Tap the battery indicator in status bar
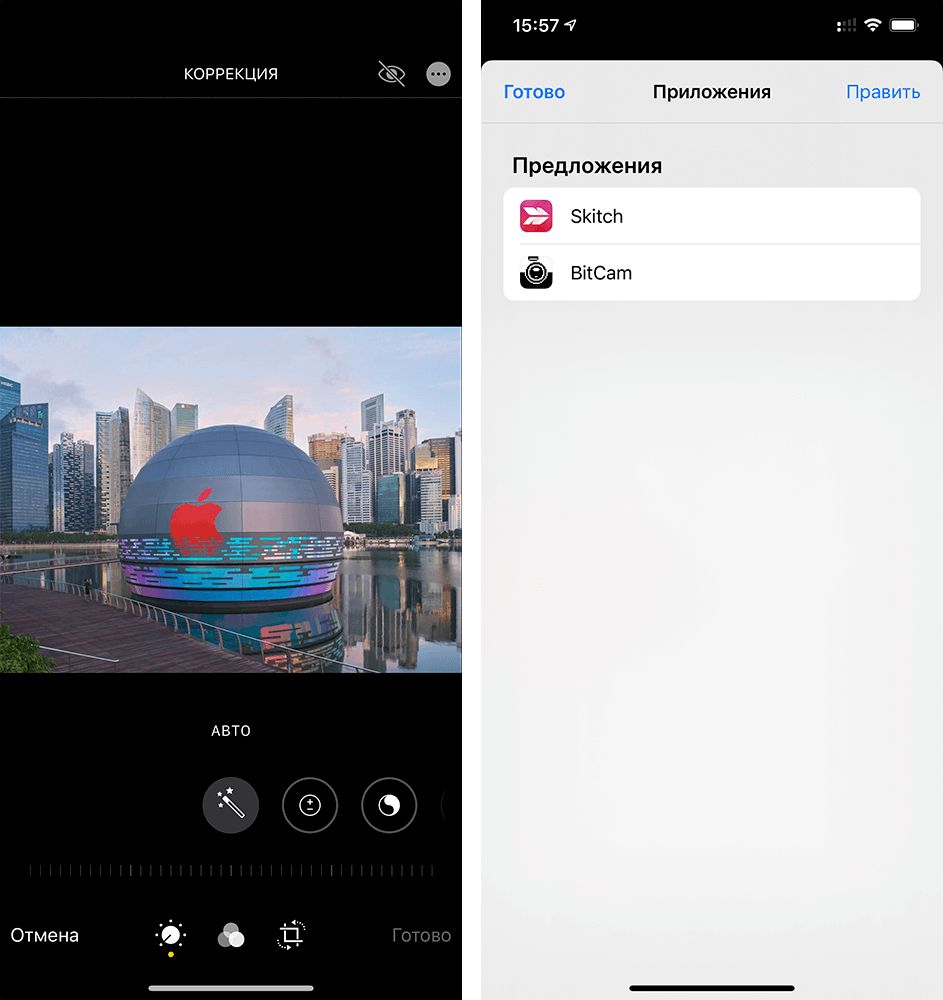The height and width of the screenshot is (1000, 943). [905, 25]
